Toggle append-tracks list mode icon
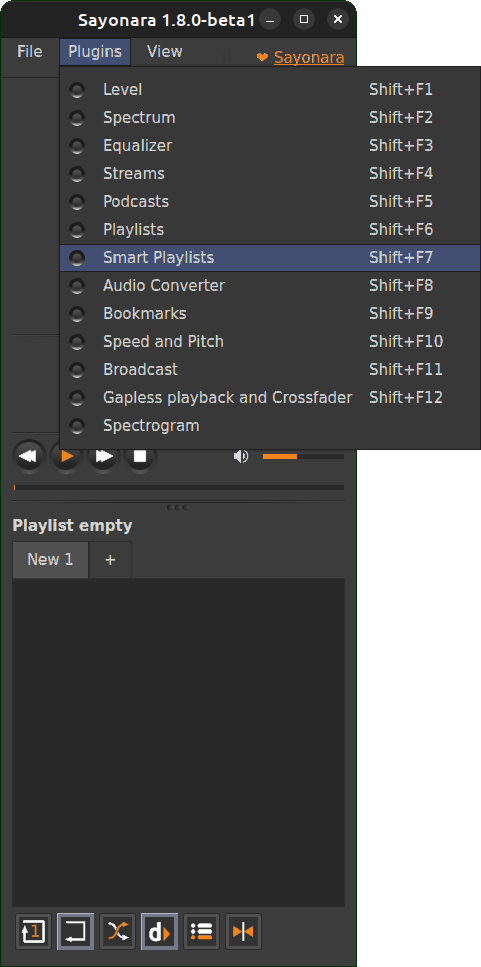481x967 pixels. point(201,931)
